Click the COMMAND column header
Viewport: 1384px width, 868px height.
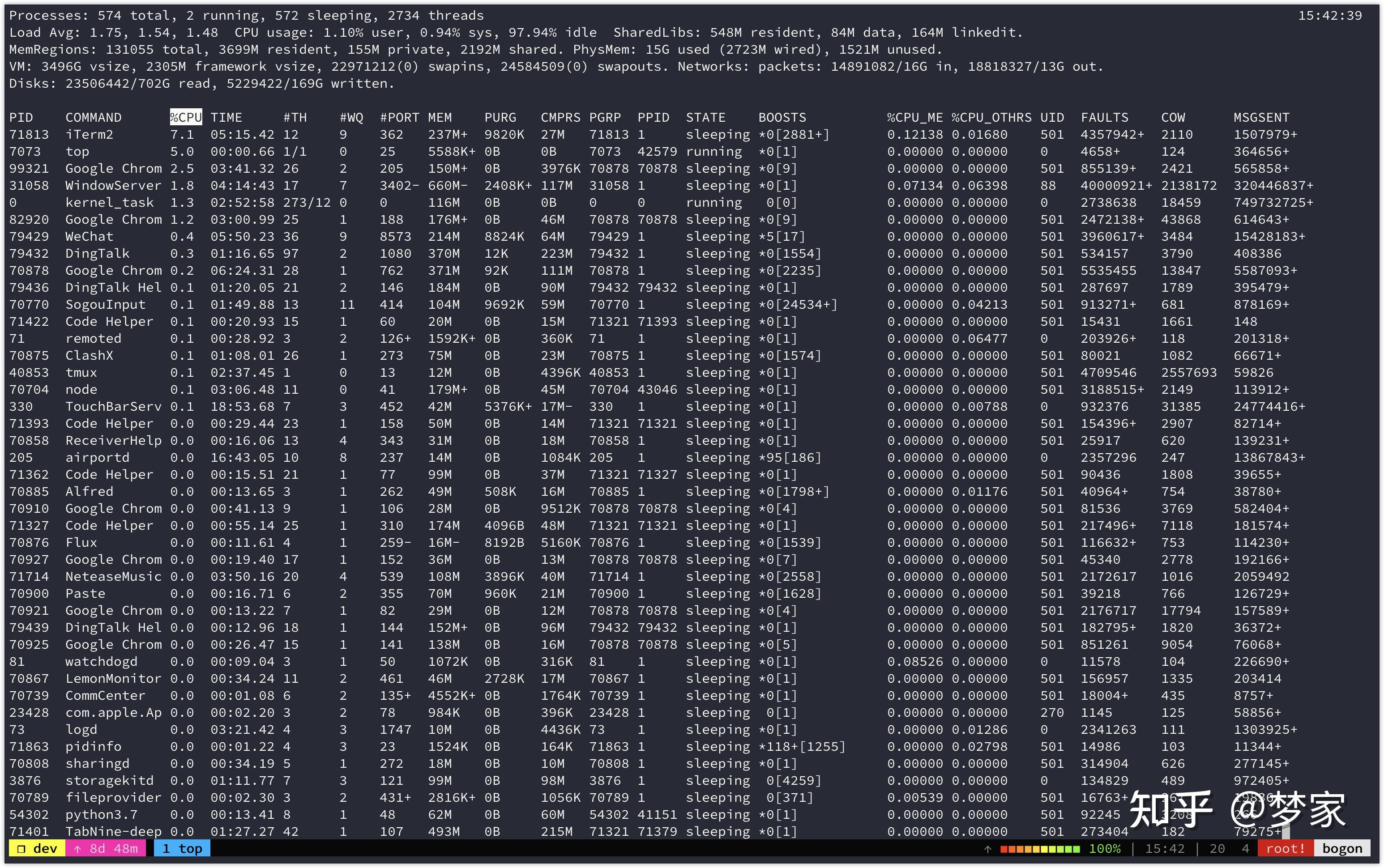[93, 118]
